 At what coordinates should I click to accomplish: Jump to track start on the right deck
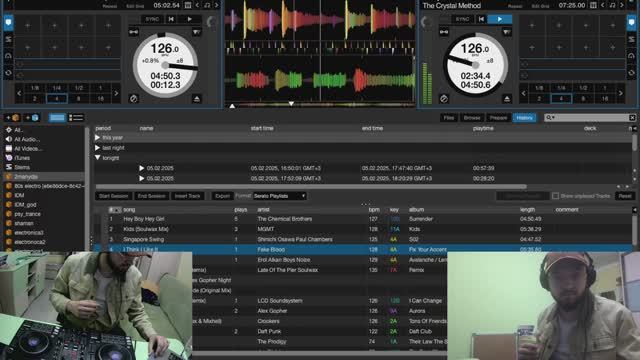[481, 19]
